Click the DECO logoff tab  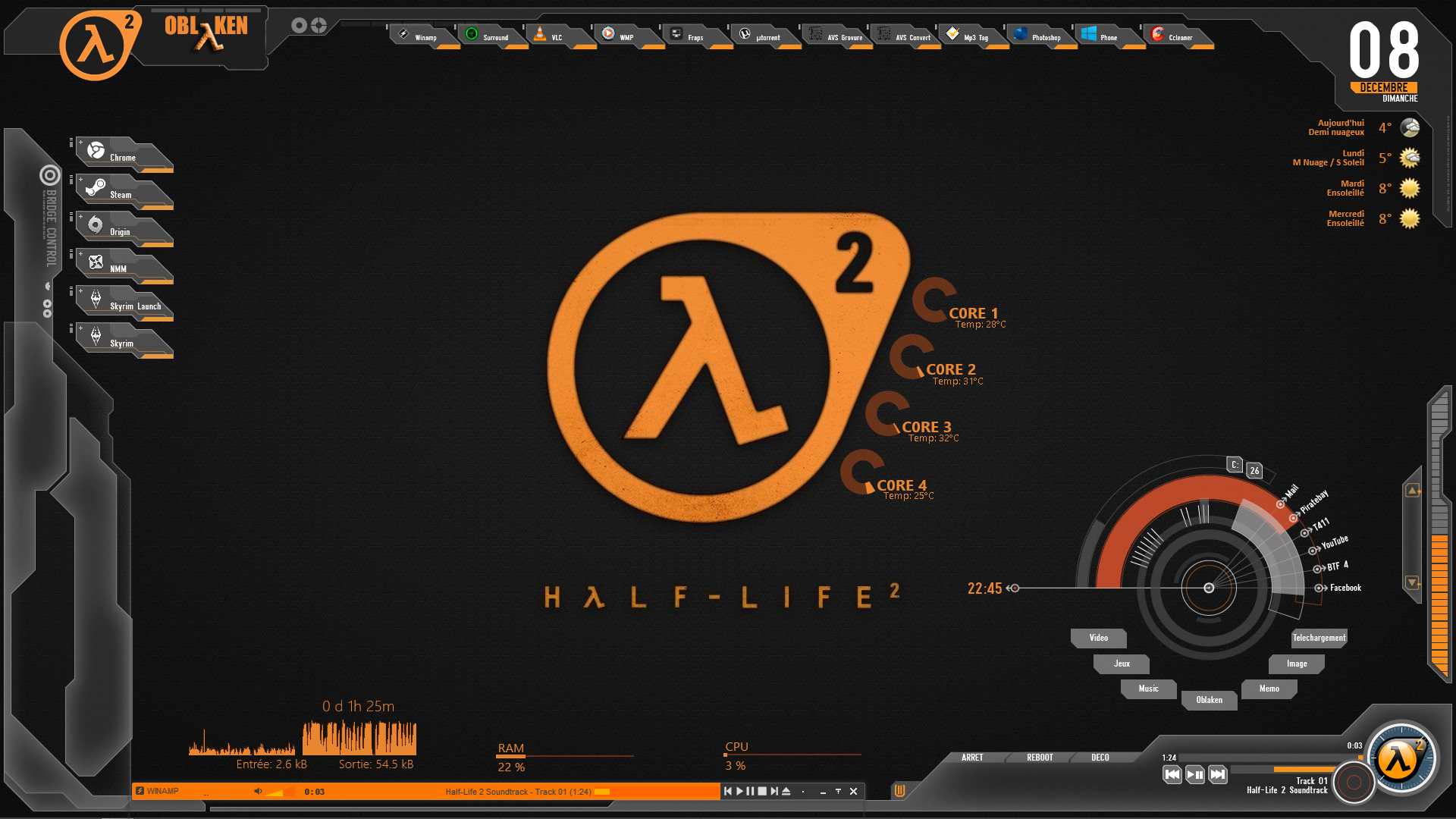(x=1100, y=758)
